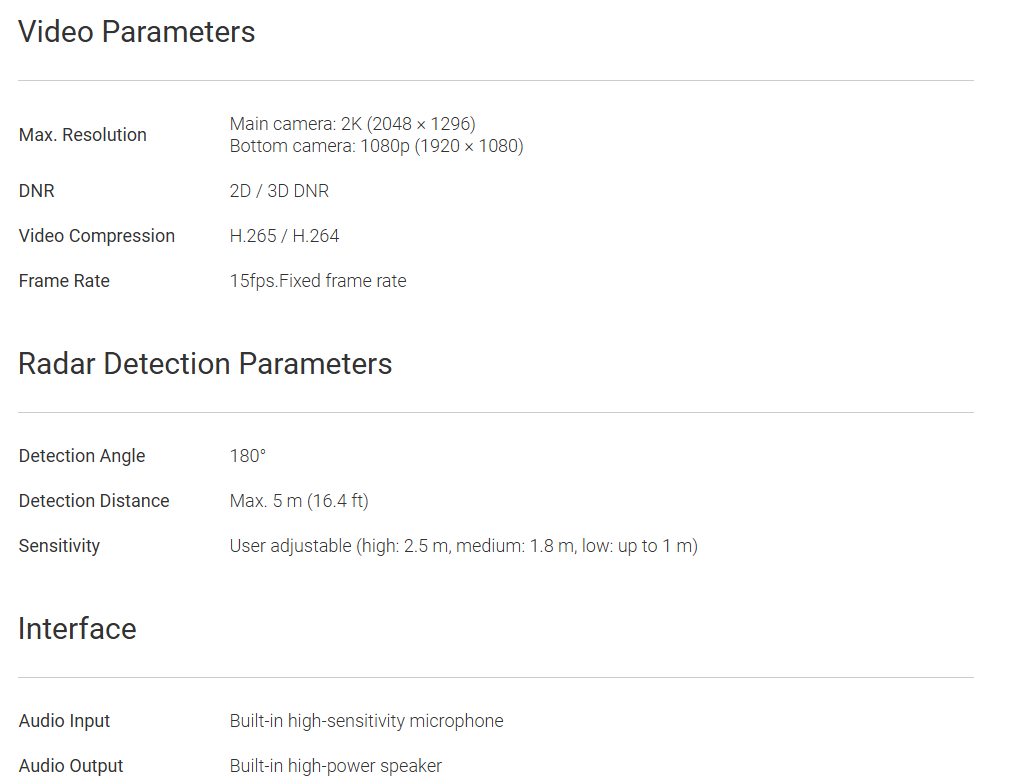The height and width of the screenshot is (779, 1019).
Task: Select the 2D / 3D DNR value
Action: (x=279, y=191)
